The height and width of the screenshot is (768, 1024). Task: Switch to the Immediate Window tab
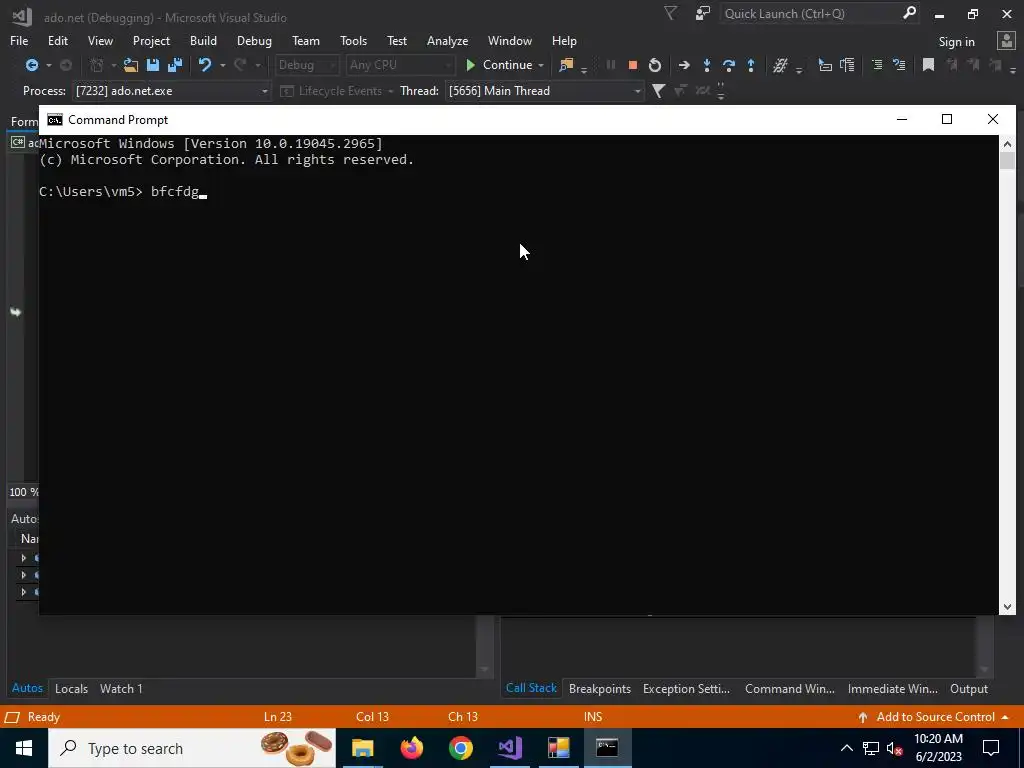pyautogui.click(x=892, y=688)
